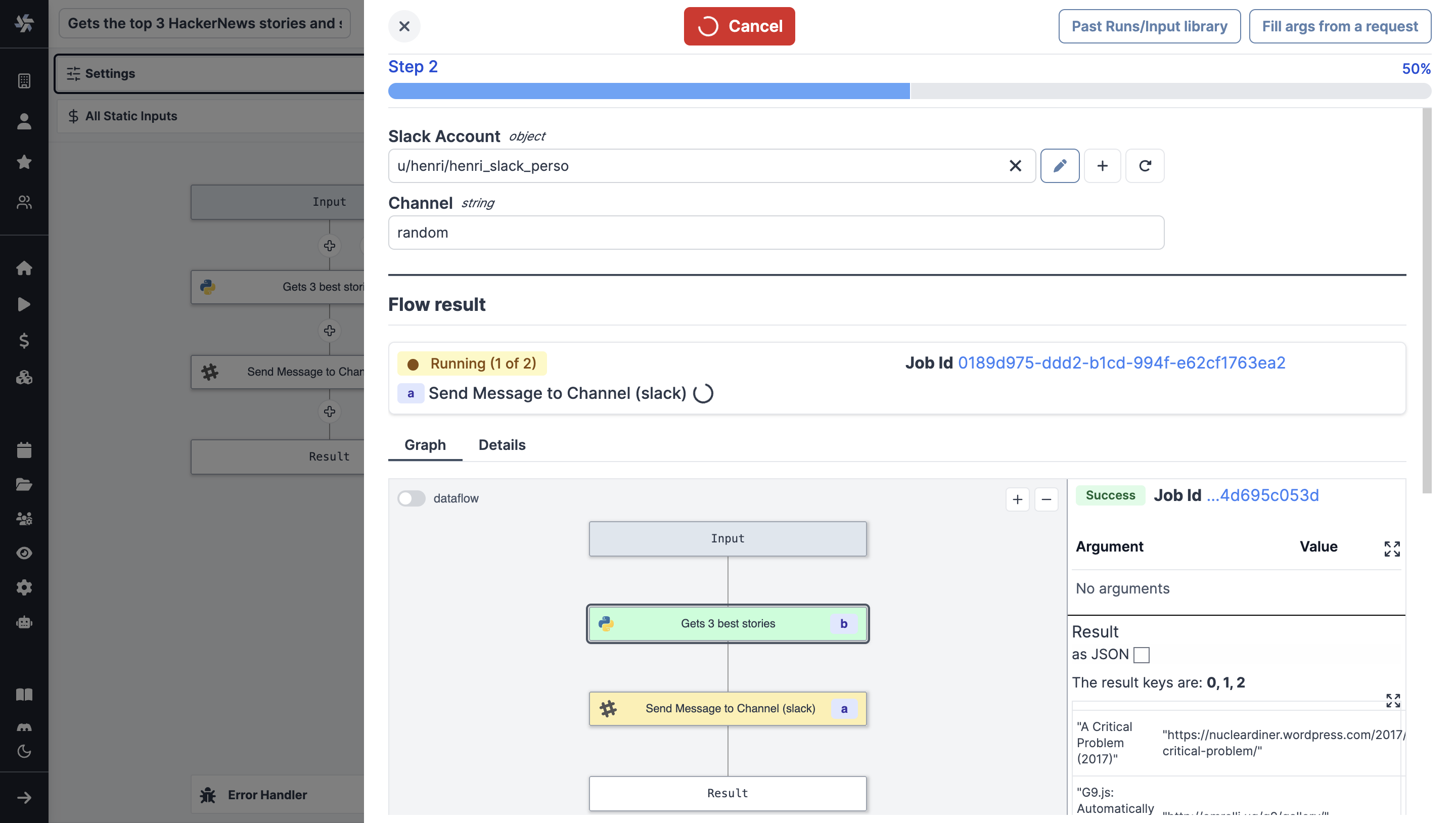Check the 'as JSON' checkbox under Result
This screenshot has width=1456, height=823.
[1143, 655]
